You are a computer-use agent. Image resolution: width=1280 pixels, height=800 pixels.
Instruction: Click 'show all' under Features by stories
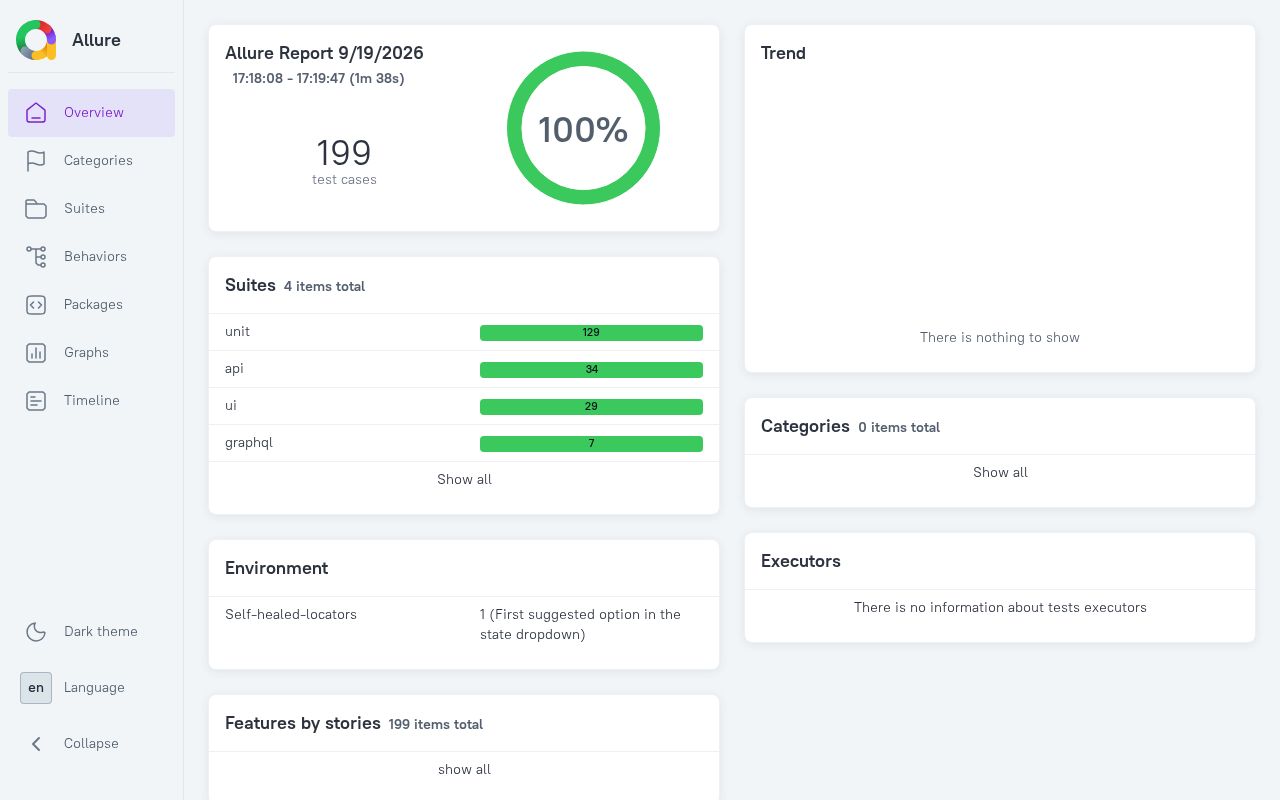[x=464, y=769]
